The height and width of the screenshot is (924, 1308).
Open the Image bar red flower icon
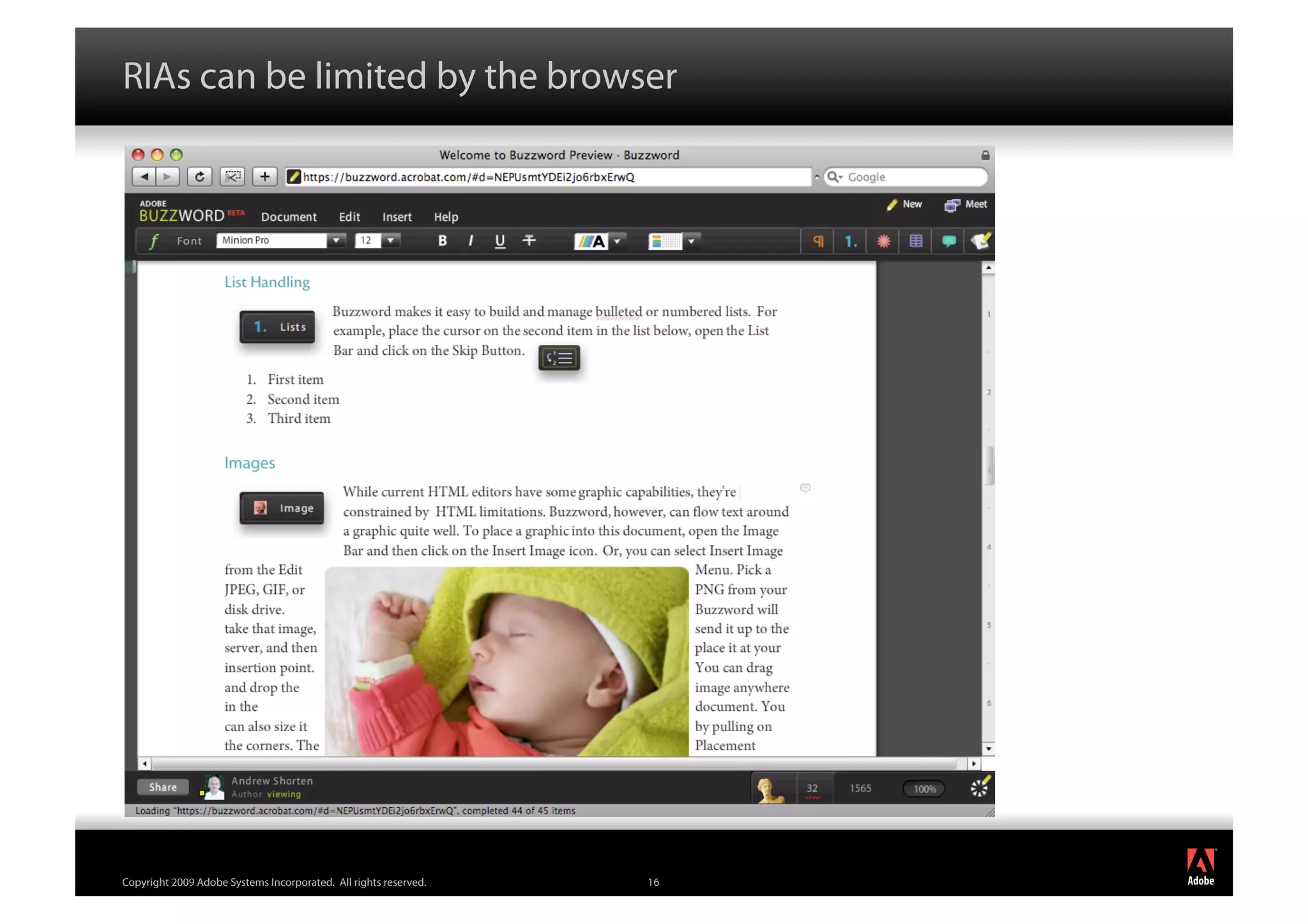[883, 241]
